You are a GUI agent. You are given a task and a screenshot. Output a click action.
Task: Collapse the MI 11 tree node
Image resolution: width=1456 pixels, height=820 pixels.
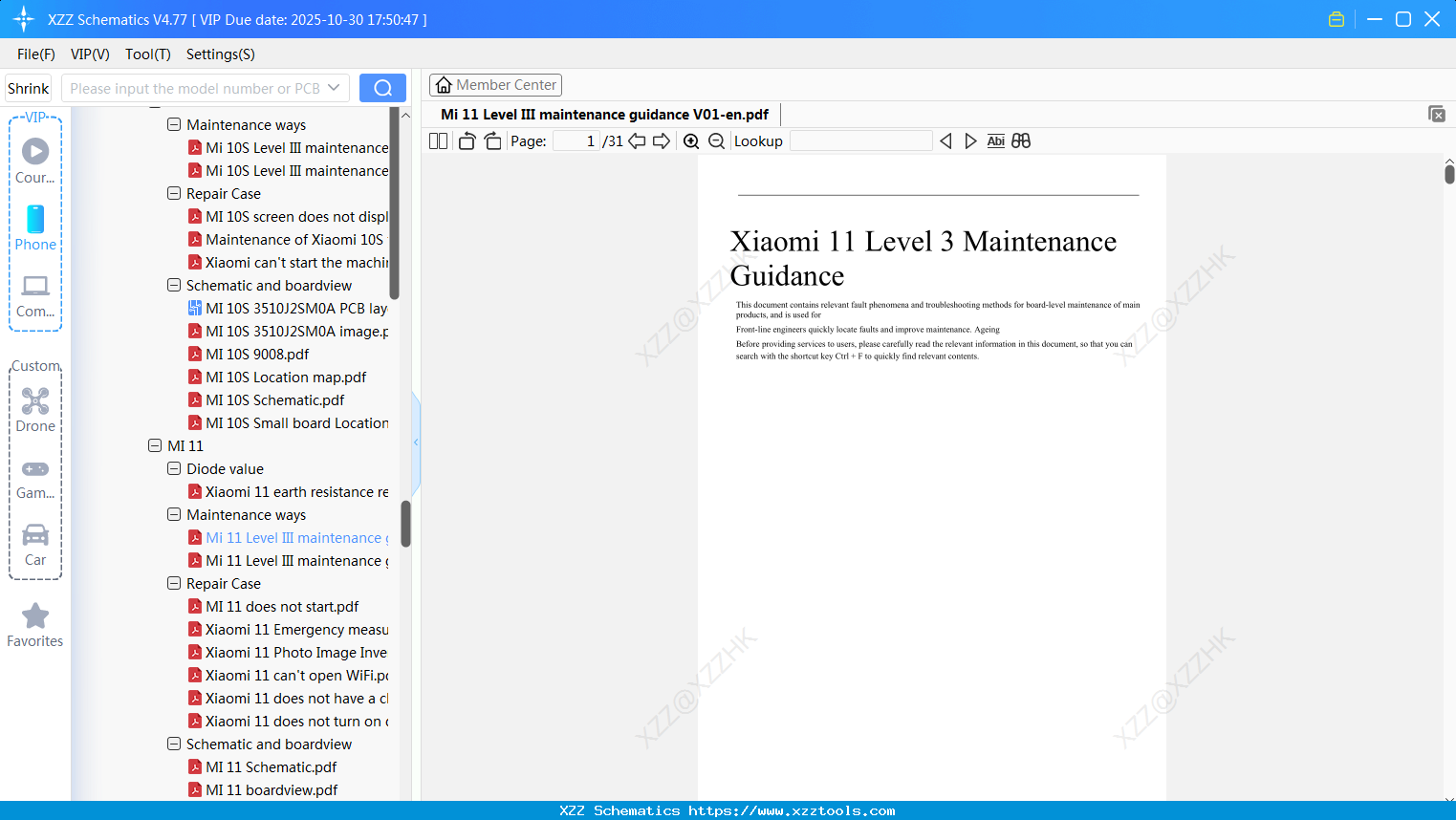tap(155, 445)
